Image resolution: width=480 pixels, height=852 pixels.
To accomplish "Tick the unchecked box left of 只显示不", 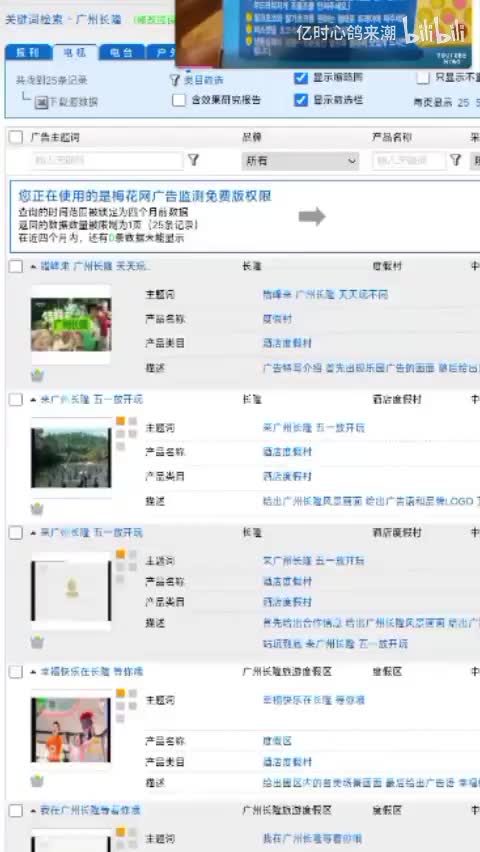I will point(423,78).
